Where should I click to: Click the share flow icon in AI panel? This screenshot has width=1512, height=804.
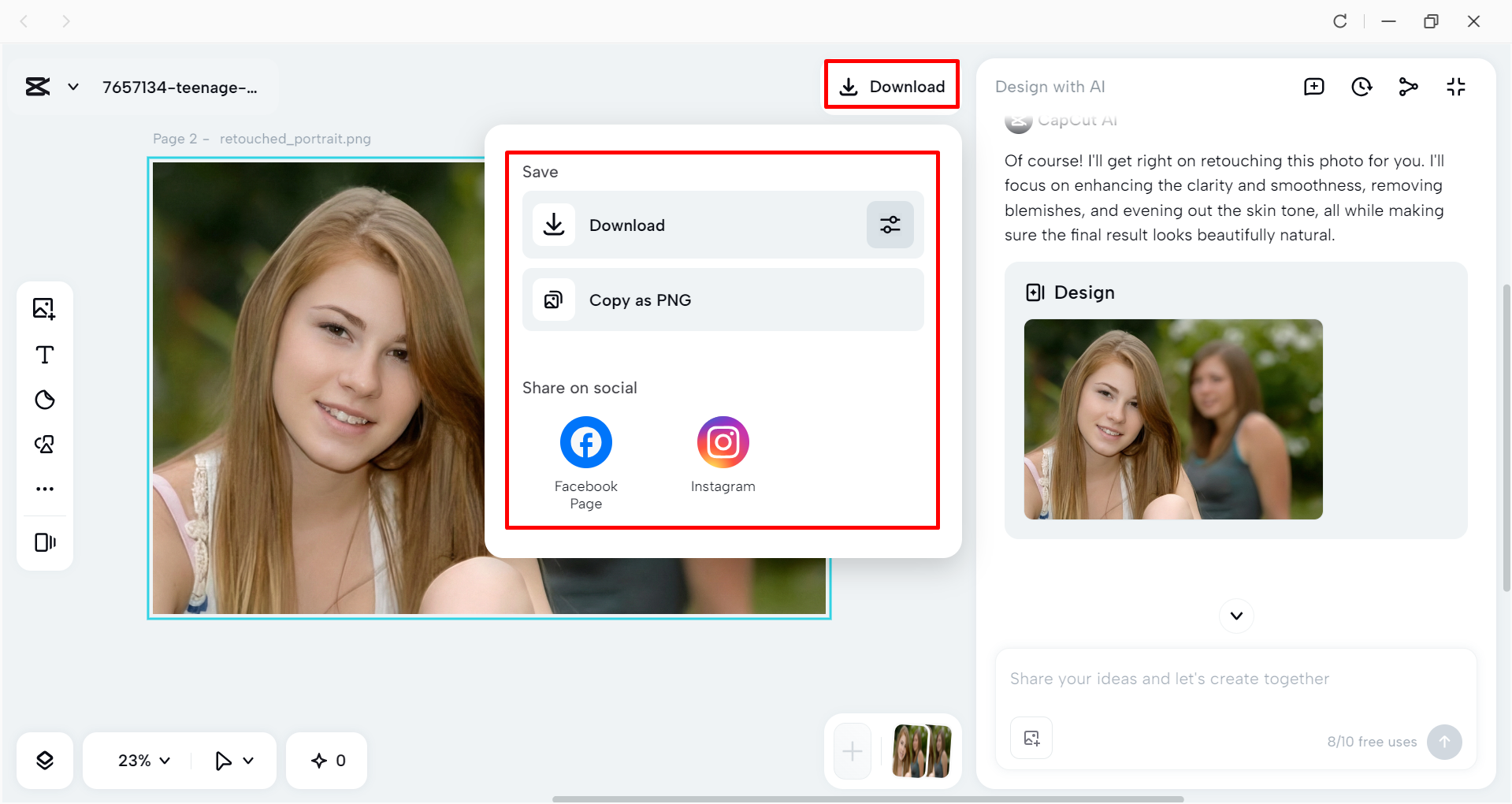click(1409, 87)
